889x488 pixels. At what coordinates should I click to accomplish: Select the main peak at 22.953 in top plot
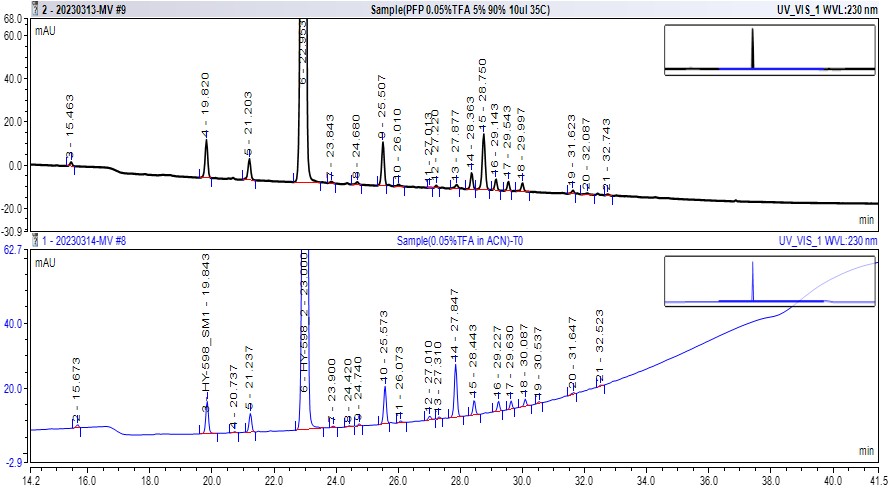(303, 100)
